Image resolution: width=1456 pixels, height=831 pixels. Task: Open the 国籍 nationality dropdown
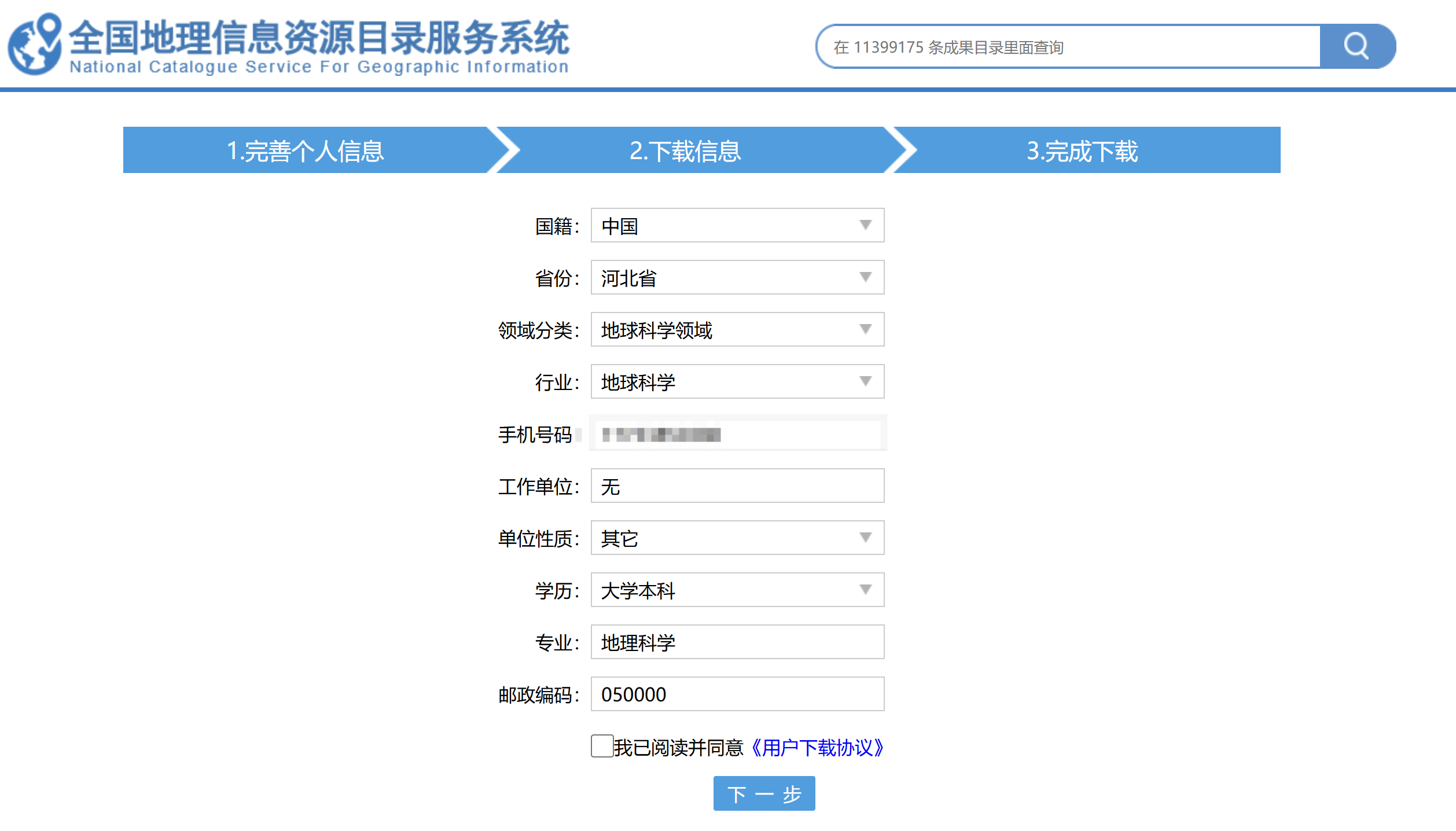737,225
